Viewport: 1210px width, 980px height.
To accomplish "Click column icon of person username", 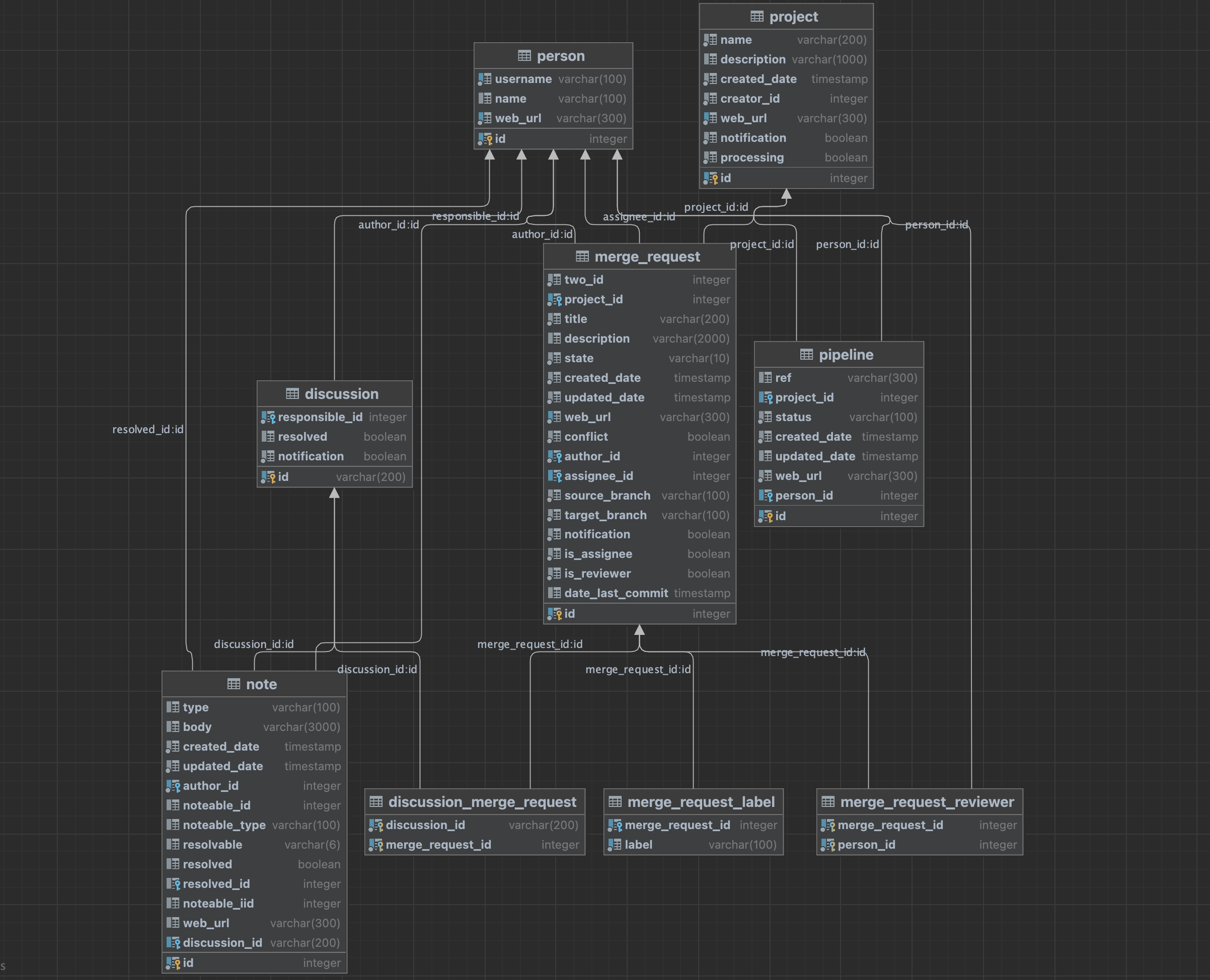I will click(x=485, y=79).
